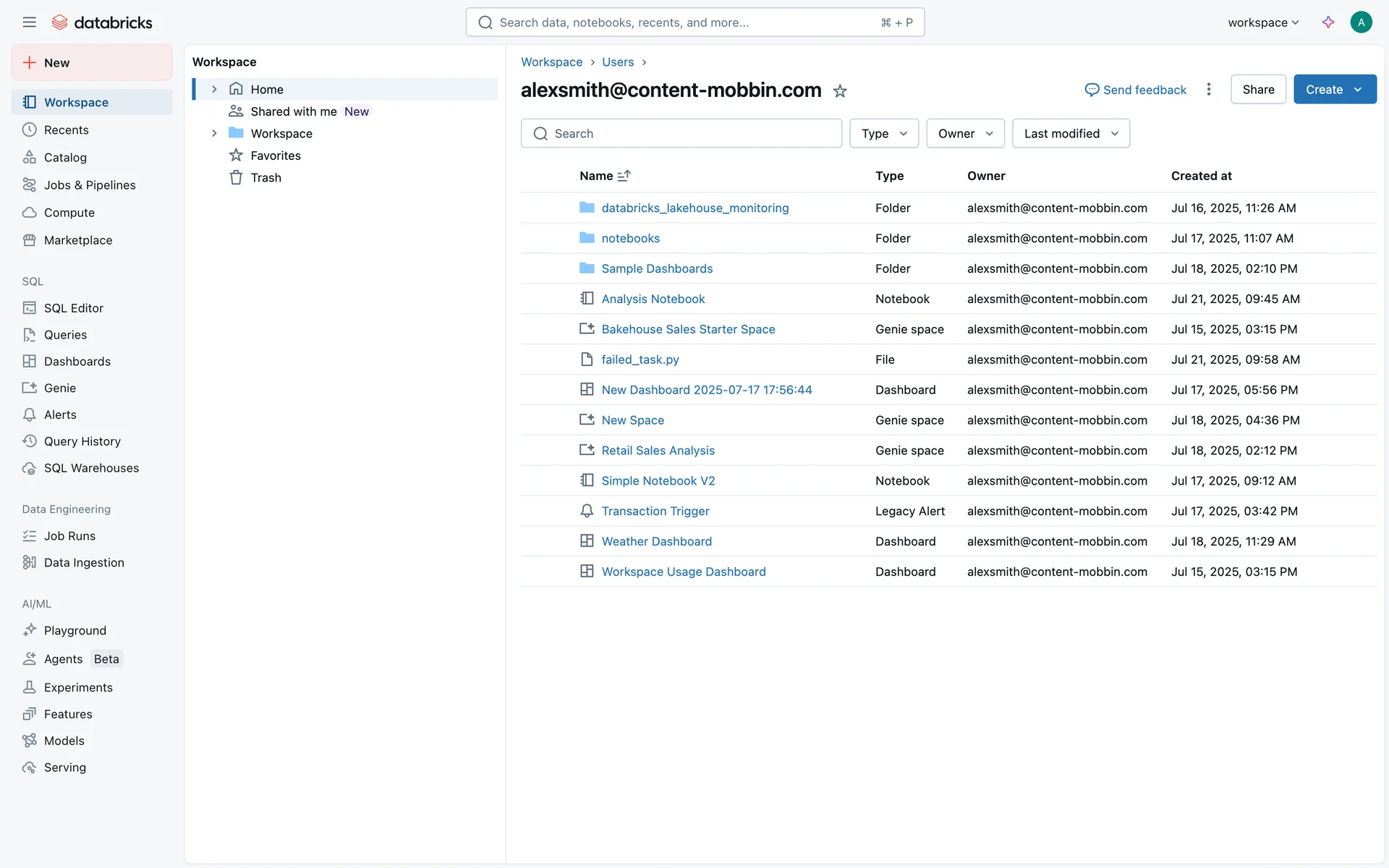The width and height of the screenshot is (1389, 868).
Task: Expand the Workspace folder in tree
Action: pyautogui.click(x=214, y=134)
